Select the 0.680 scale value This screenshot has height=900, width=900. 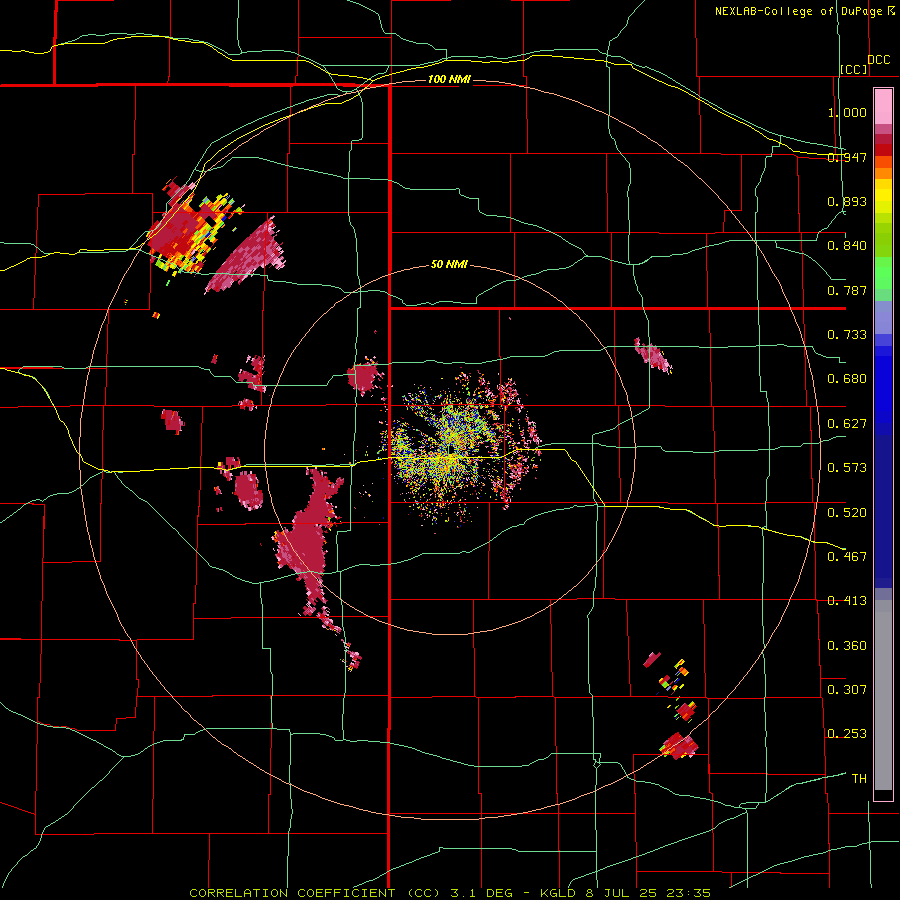click(x=847, y=379)
